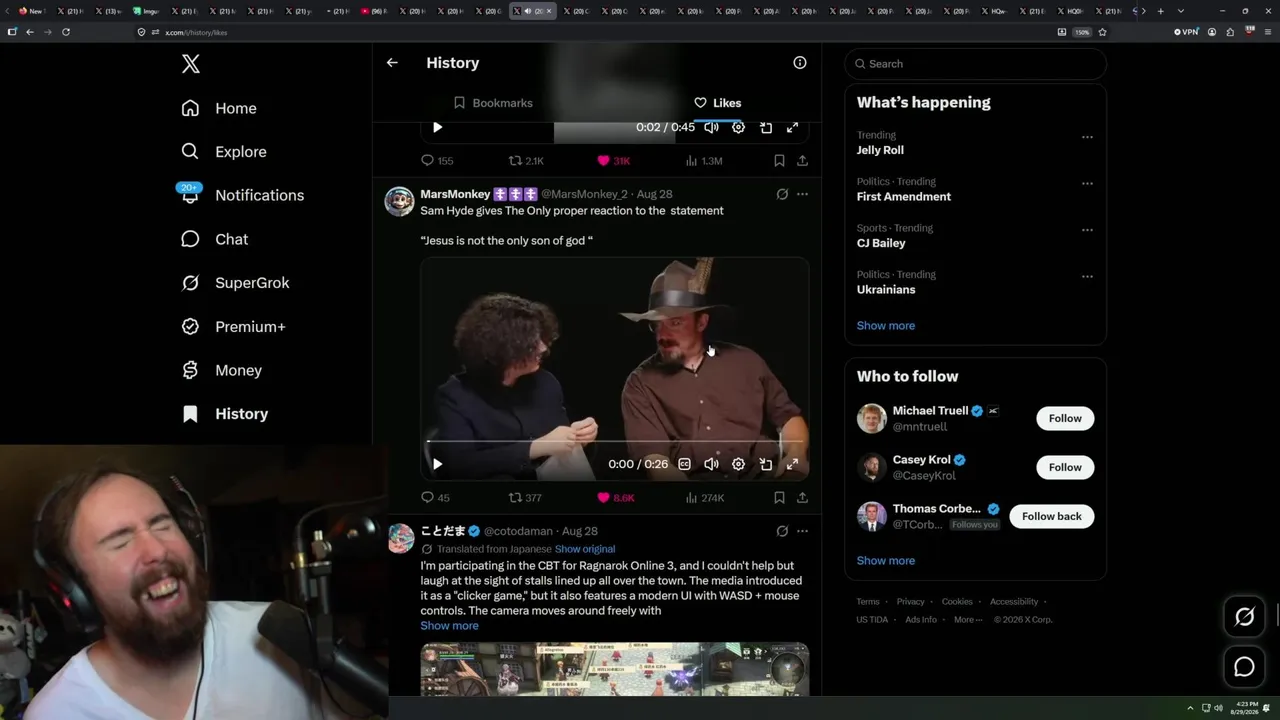Click the Grok icon on cotodaman's post

tap(782, 531)
